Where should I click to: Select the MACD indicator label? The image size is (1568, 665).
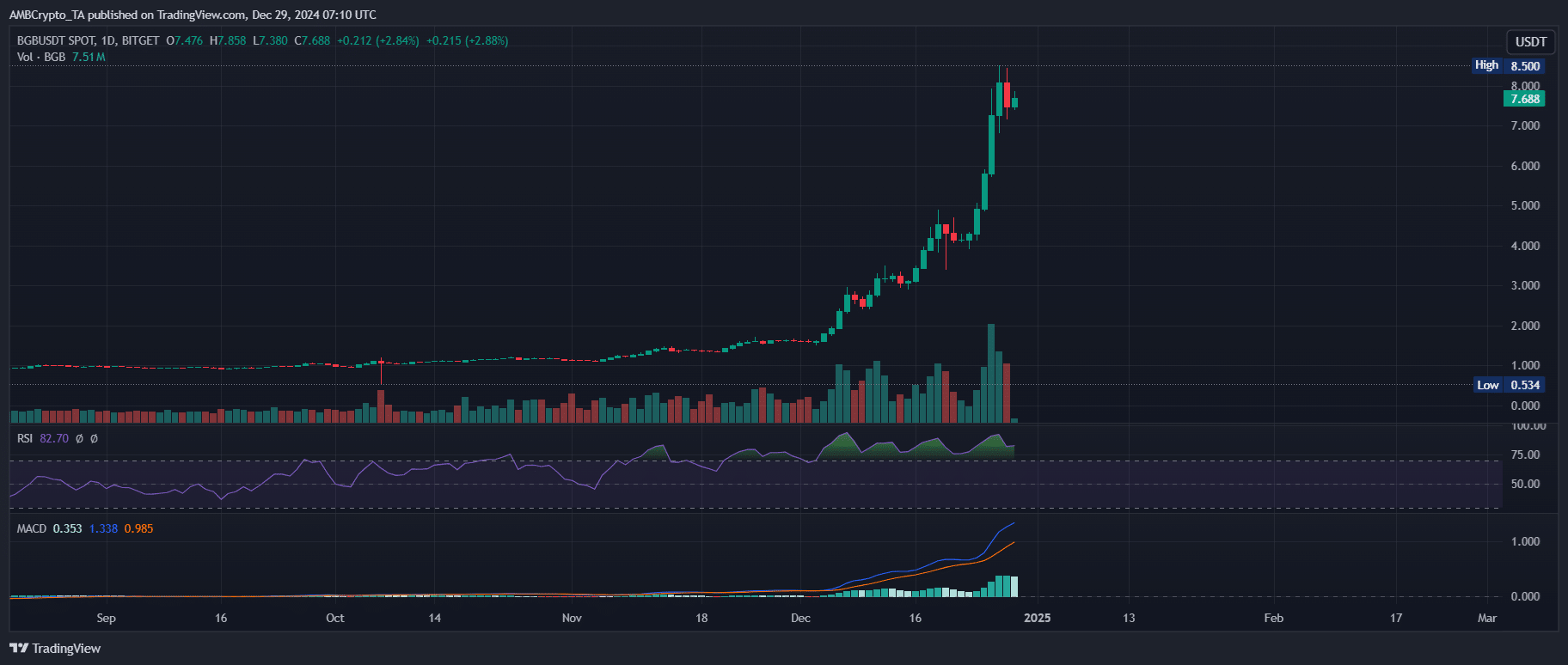click(x=32, y=528)
